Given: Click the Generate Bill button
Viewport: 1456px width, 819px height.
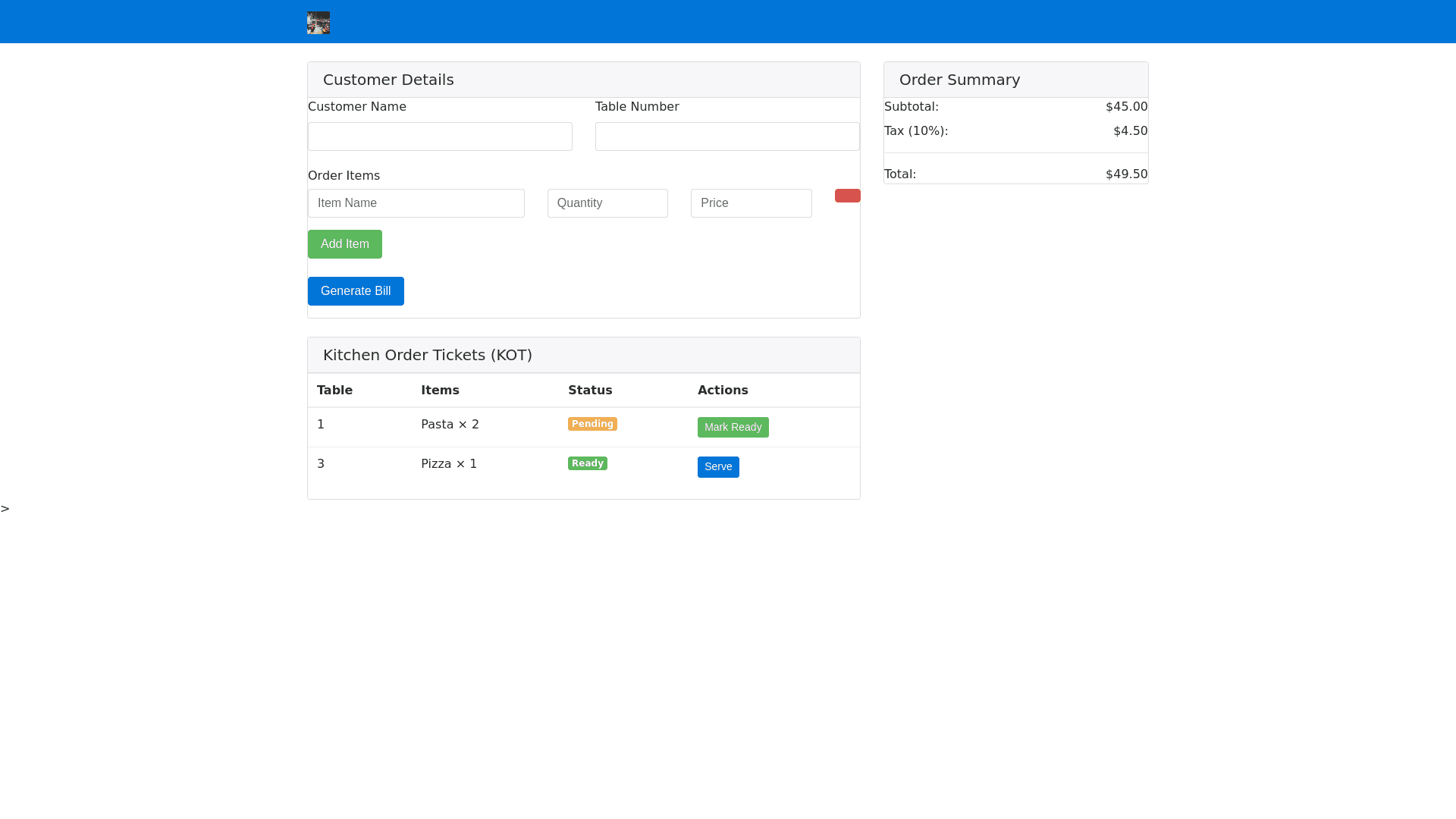Looking at the screenshot, I should point(356,291).
